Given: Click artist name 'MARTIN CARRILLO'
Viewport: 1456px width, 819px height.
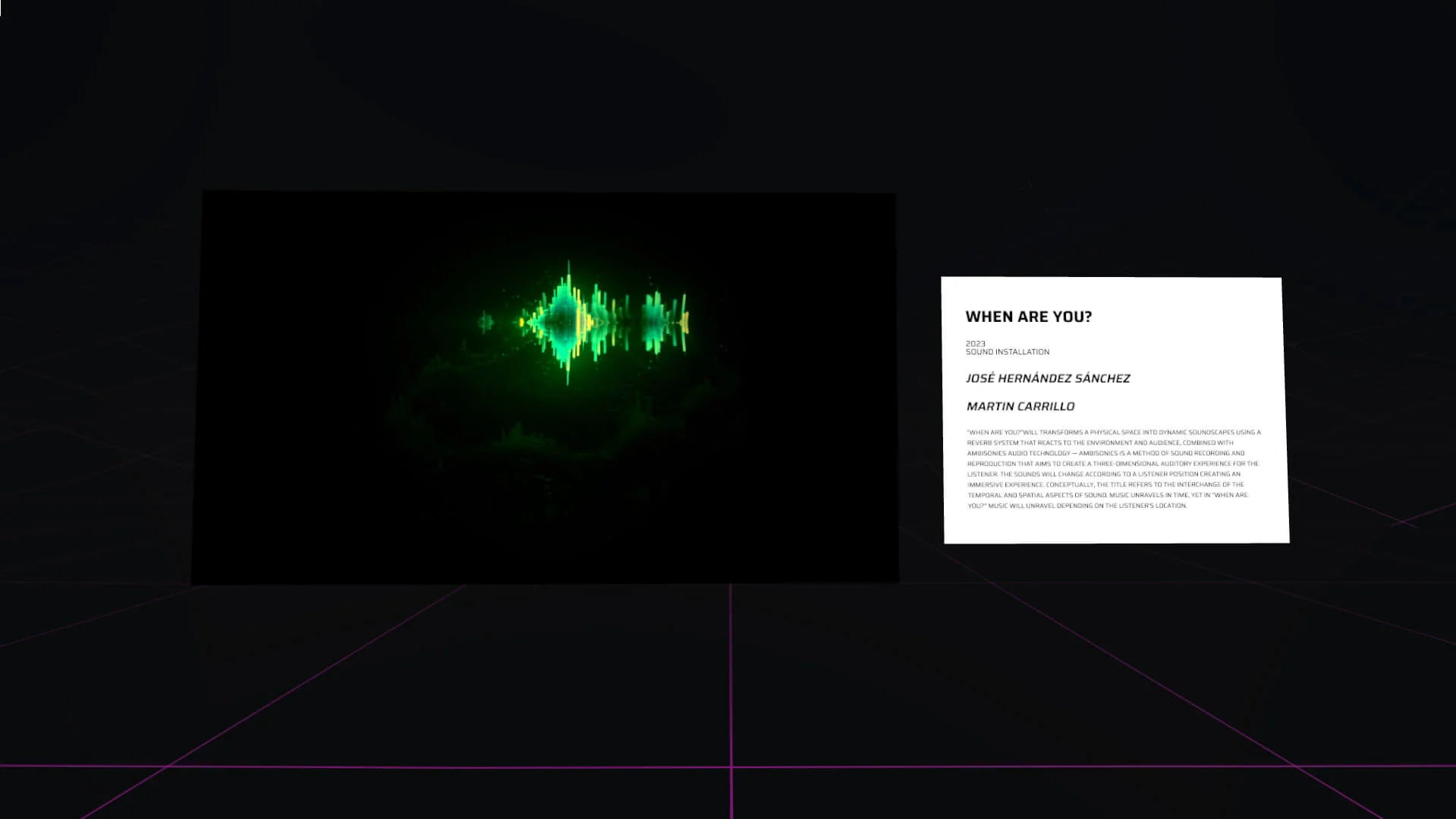Looking at the screenshot, I should [x=1020, y=406].
